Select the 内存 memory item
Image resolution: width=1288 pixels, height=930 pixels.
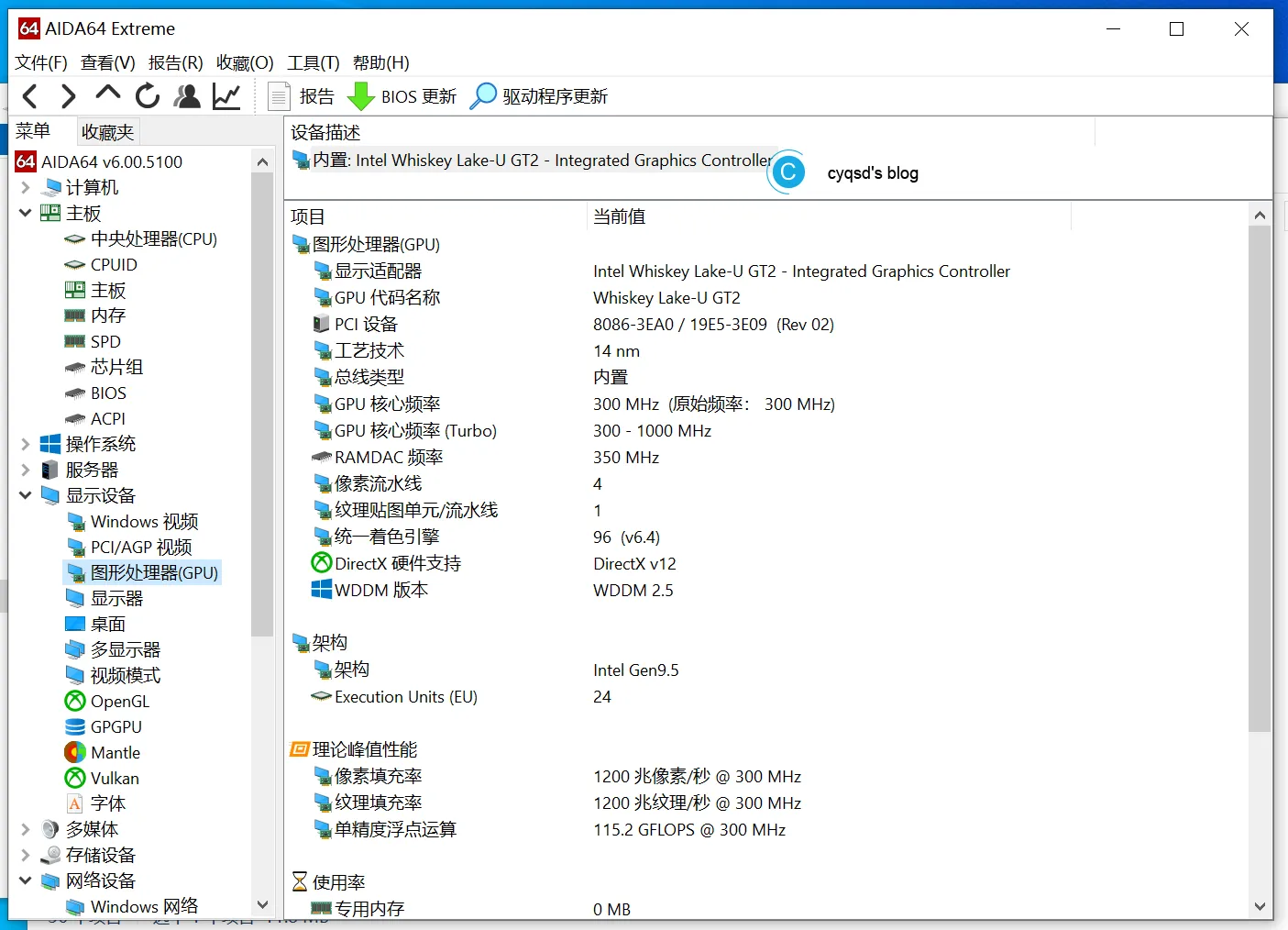[x=95, y=316]
